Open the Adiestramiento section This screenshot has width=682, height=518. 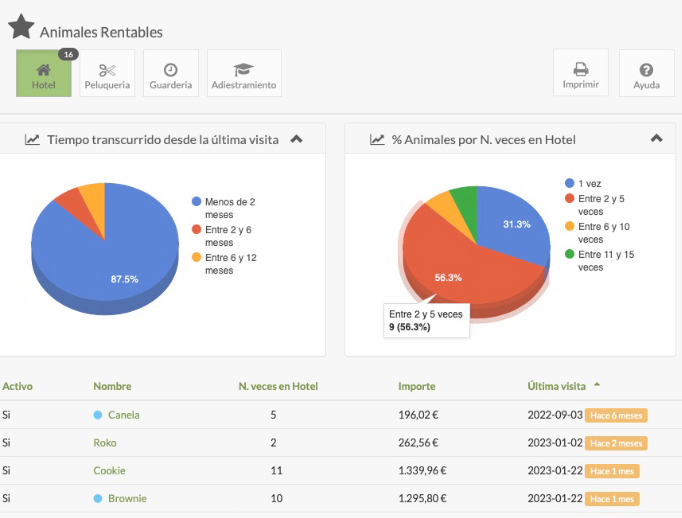tap(244, 73)
